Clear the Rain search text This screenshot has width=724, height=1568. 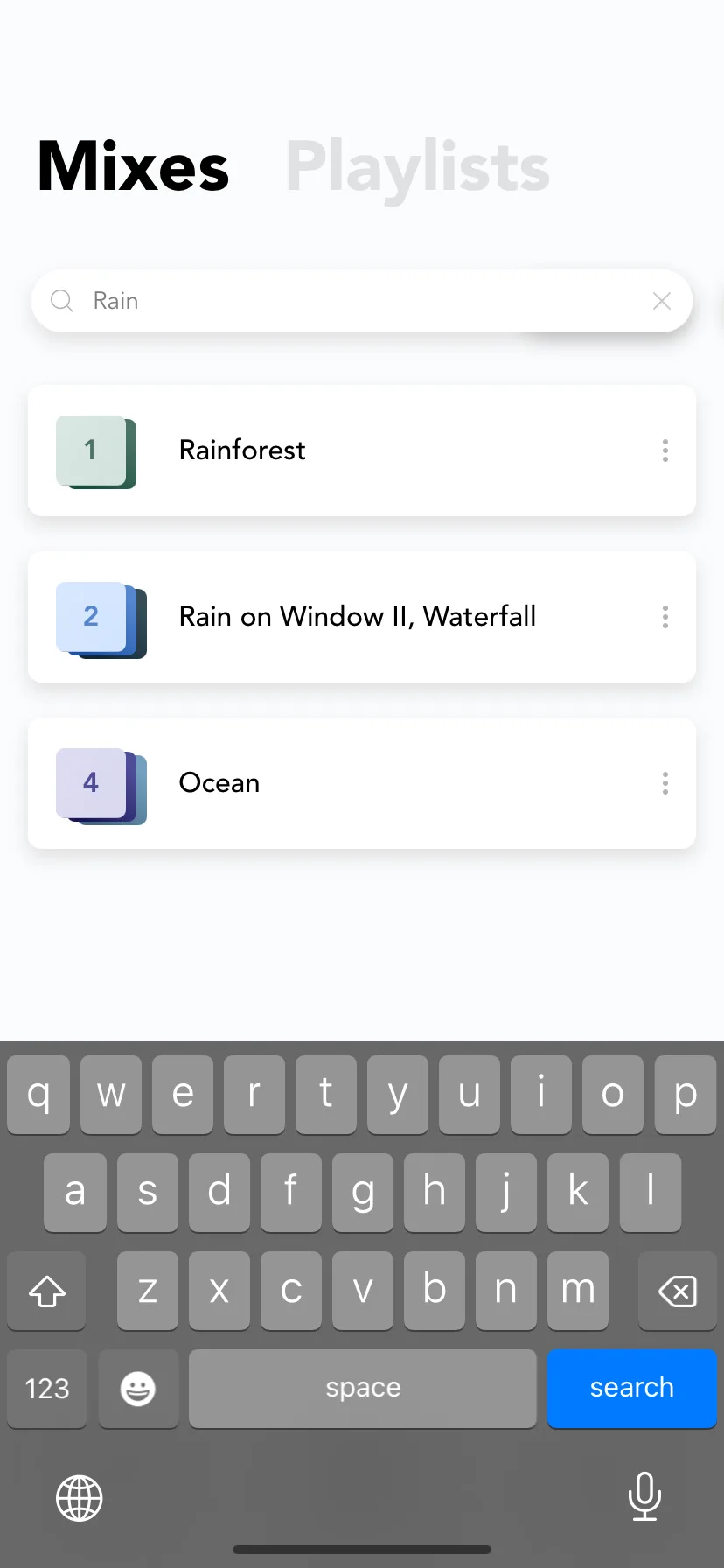[662, 301]
